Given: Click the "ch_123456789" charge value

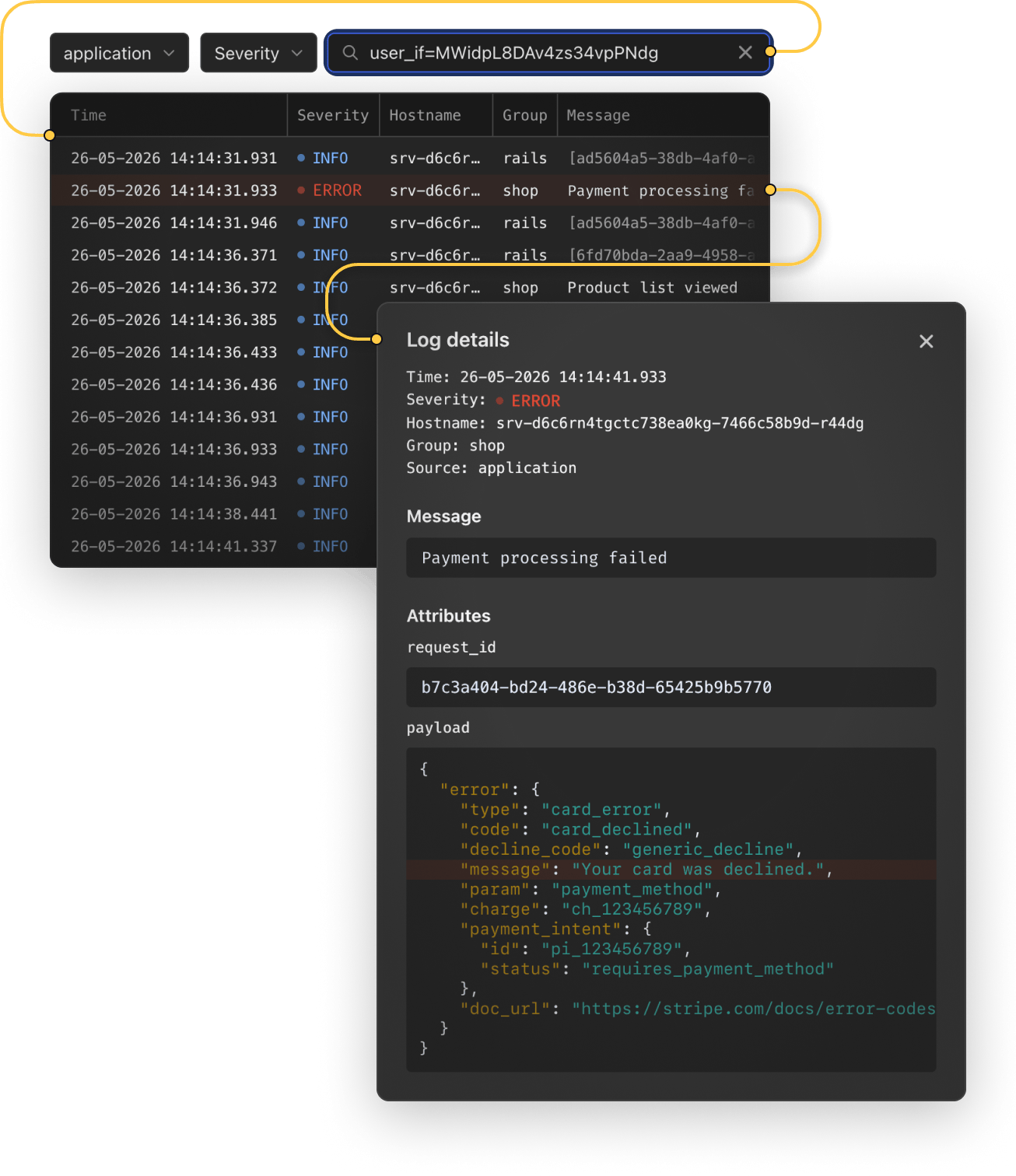Looking at the screenshot, I should coord(632,909).
